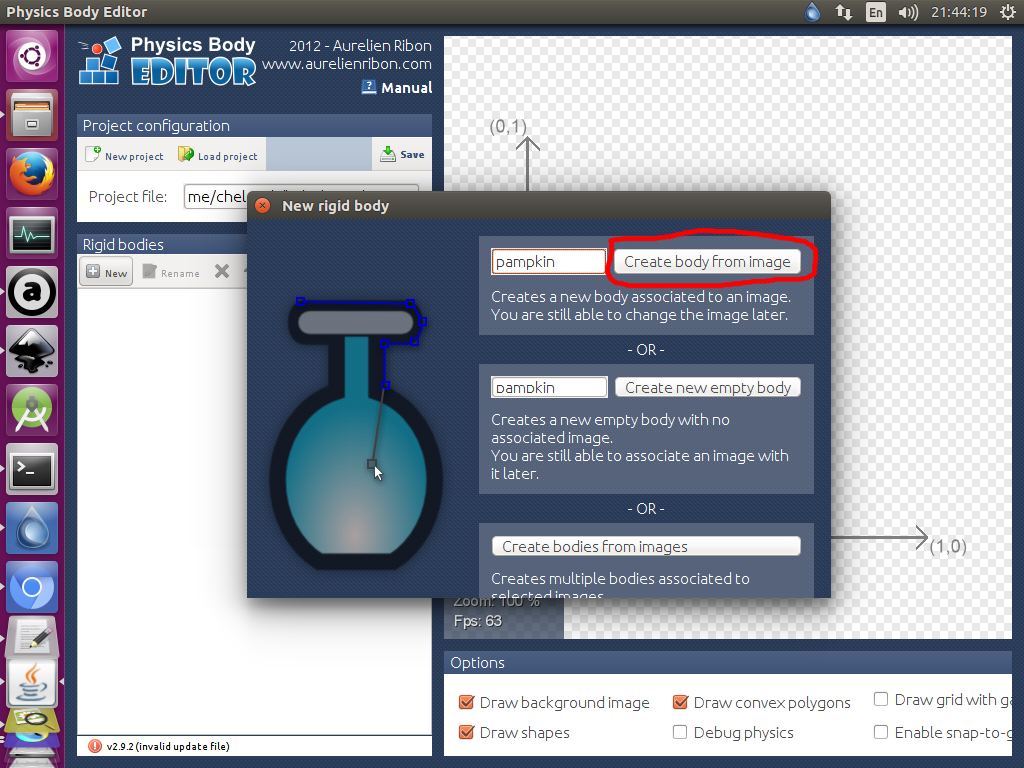Click the water-drop indicator in top panel
This screenshot has width=1024, height=768.
coord(812,12)
